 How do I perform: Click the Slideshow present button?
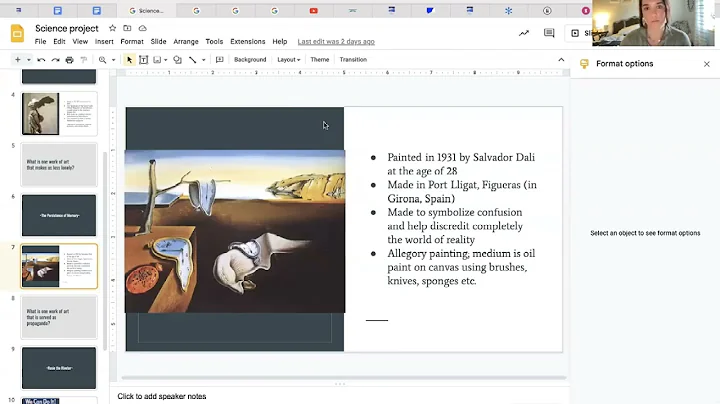(x=580, y=33)
